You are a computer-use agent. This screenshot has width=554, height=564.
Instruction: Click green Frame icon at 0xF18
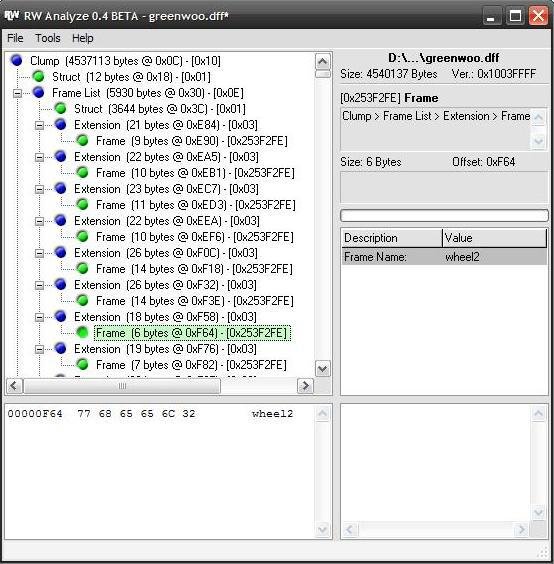click(83, 268)
